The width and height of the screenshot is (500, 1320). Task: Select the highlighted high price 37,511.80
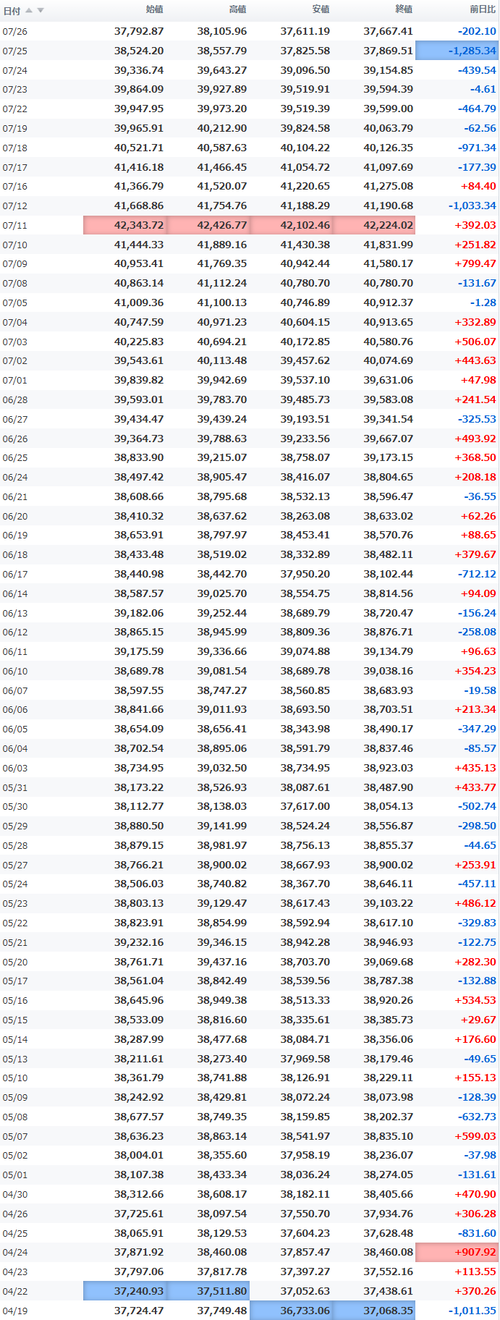[x=208, y=1291]
